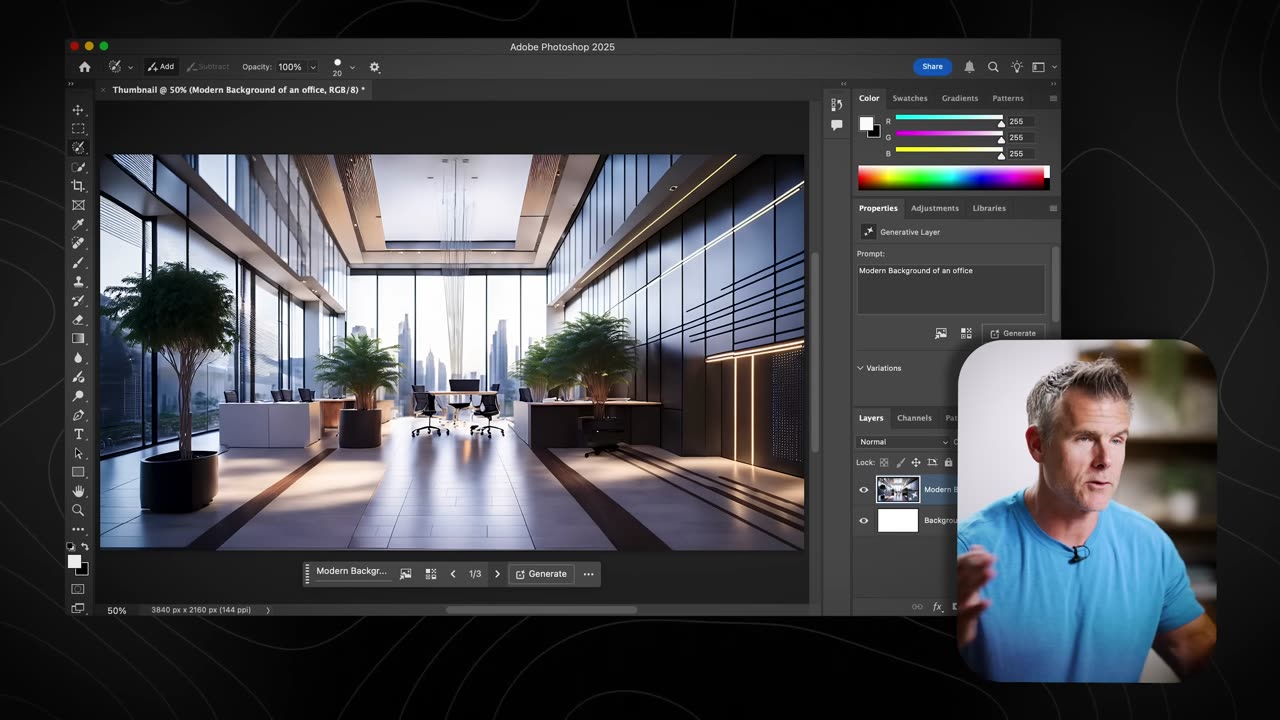Select the Blur tool
This screenshot has height=720, width=1280.
click(x=78, y=358)
